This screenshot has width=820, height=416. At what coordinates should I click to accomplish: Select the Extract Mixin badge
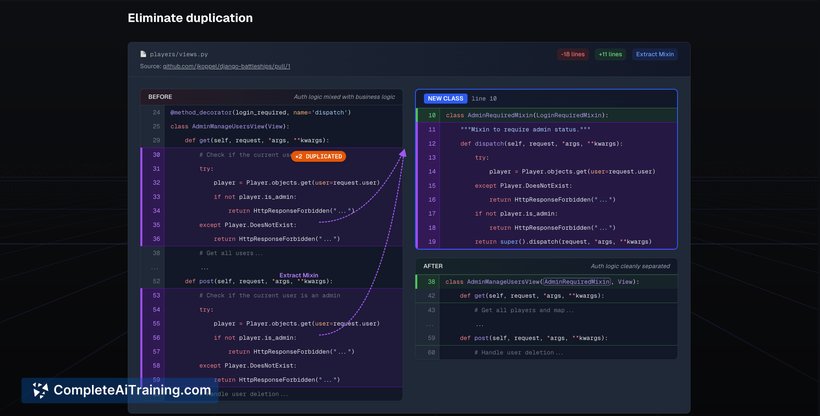pyautogui.click(x=654, y=54)
